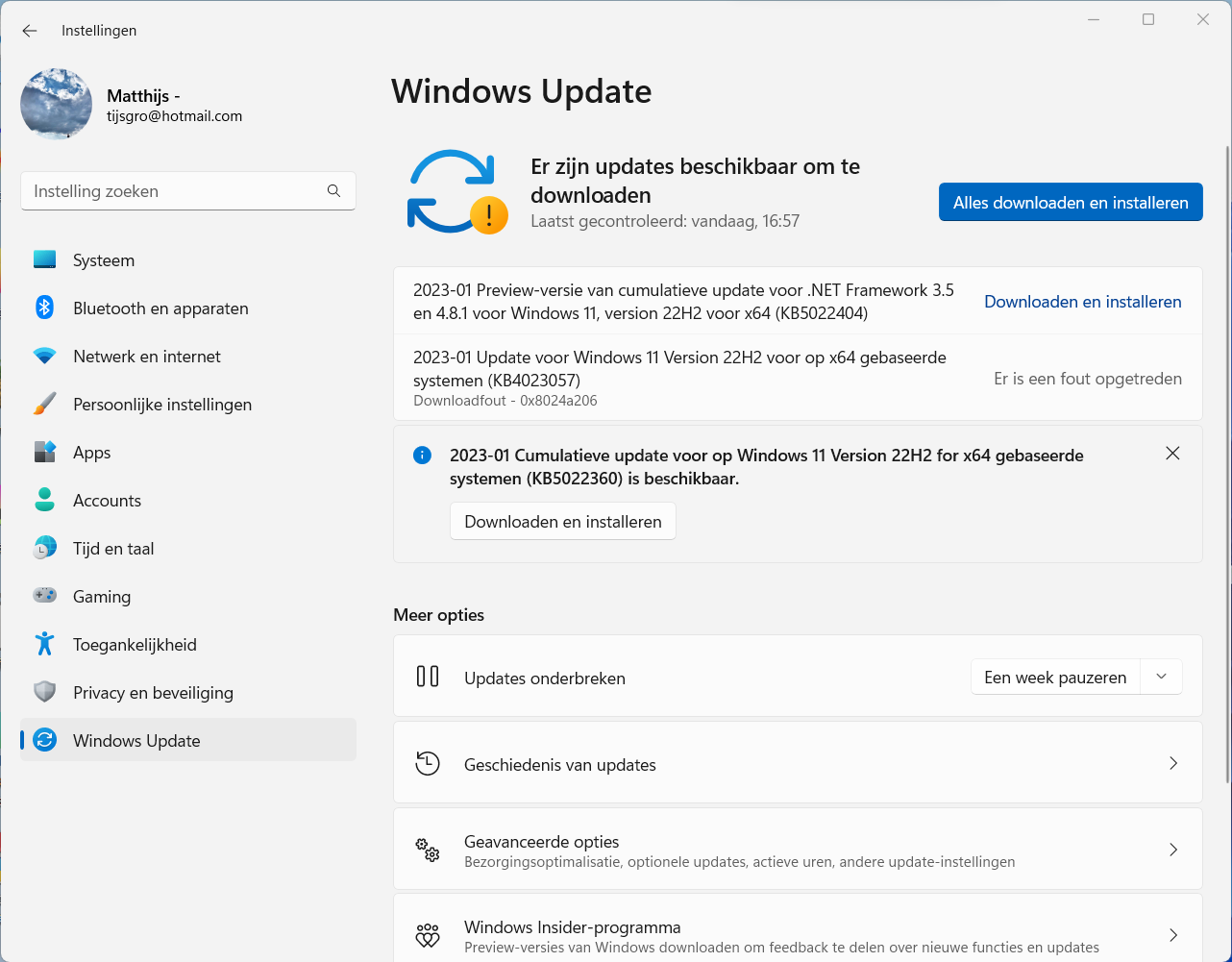
Task: Click Downloaden en installeren link for KB5022404
Action: pyautogui.click(x=1082, y=302)
